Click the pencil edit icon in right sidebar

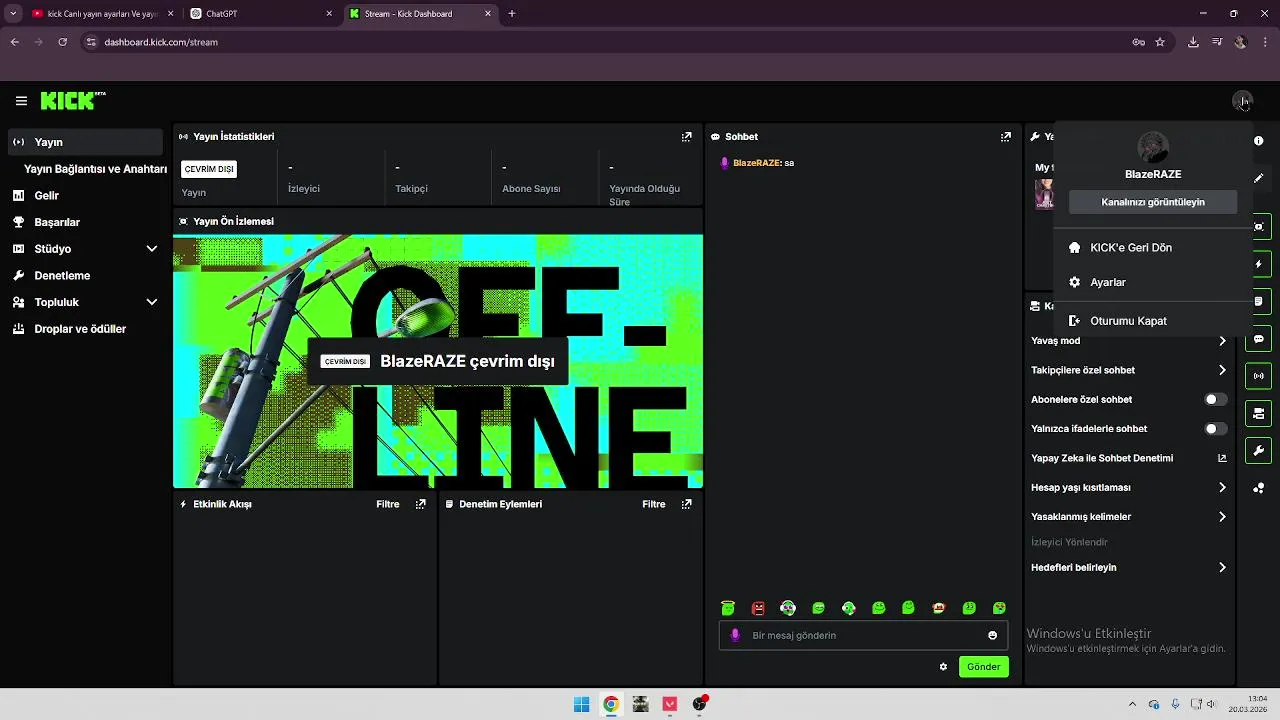1259,178
